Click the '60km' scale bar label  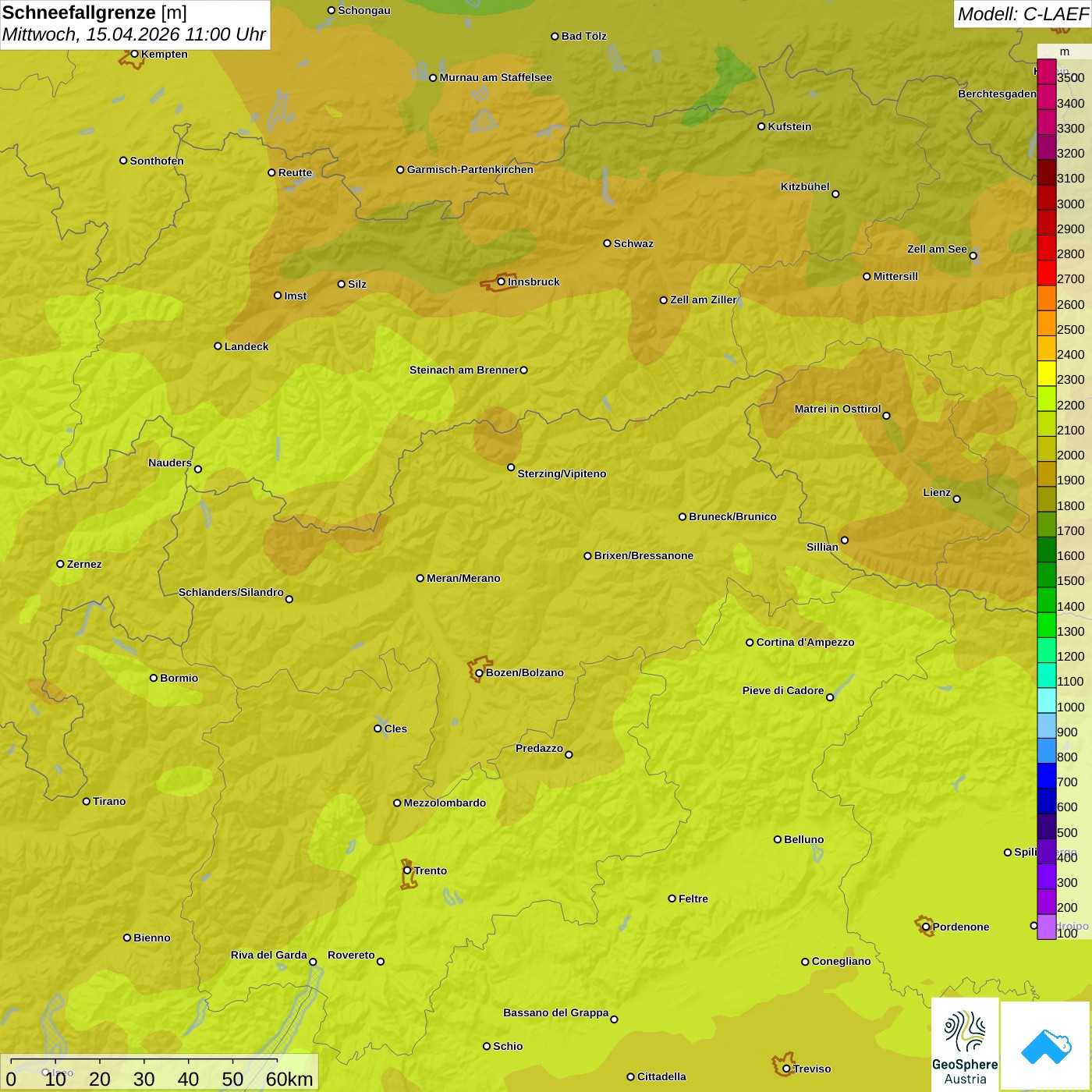tap(289, 1079)
